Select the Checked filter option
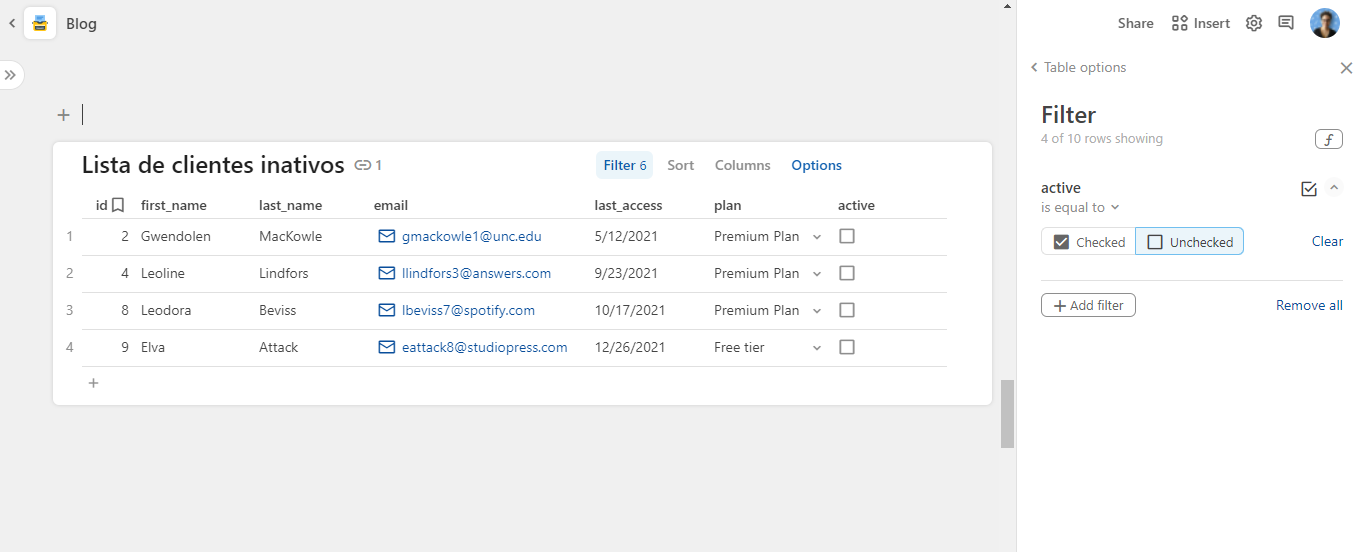 [1088, 242]
